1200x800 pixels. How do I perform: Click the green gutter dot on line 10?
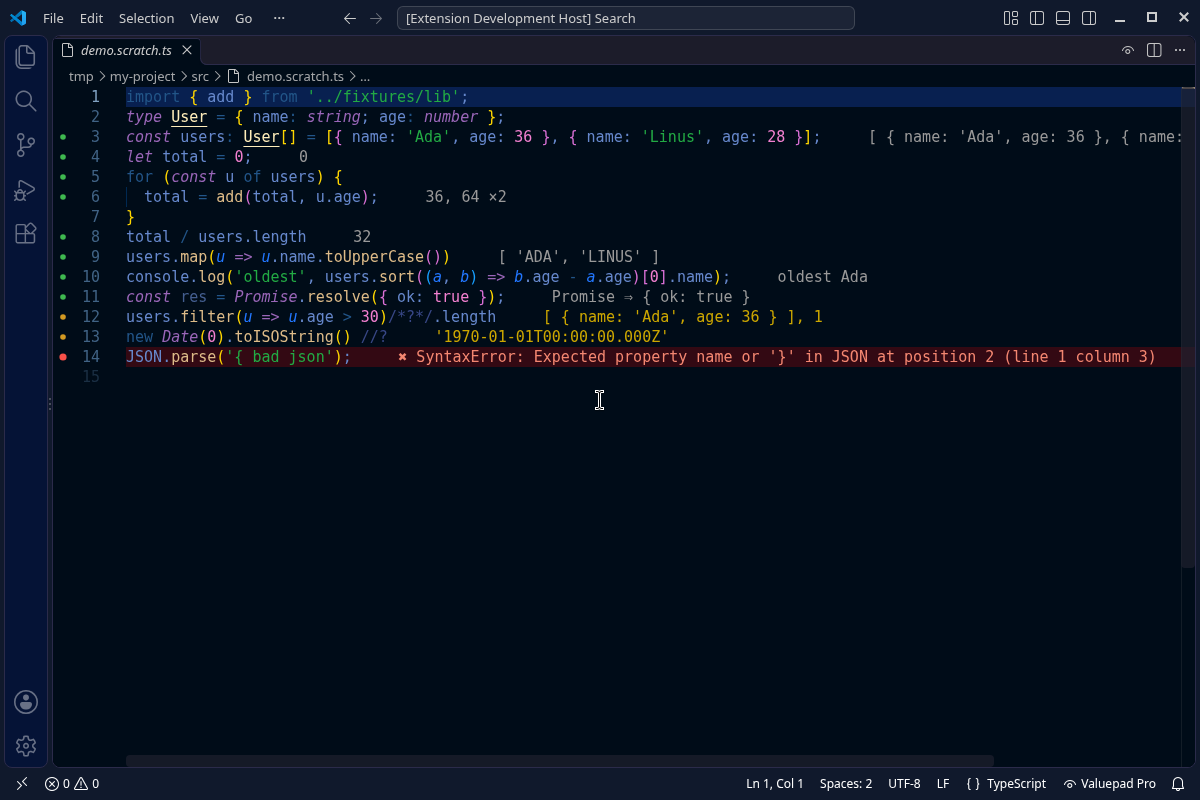pos(63,276)
